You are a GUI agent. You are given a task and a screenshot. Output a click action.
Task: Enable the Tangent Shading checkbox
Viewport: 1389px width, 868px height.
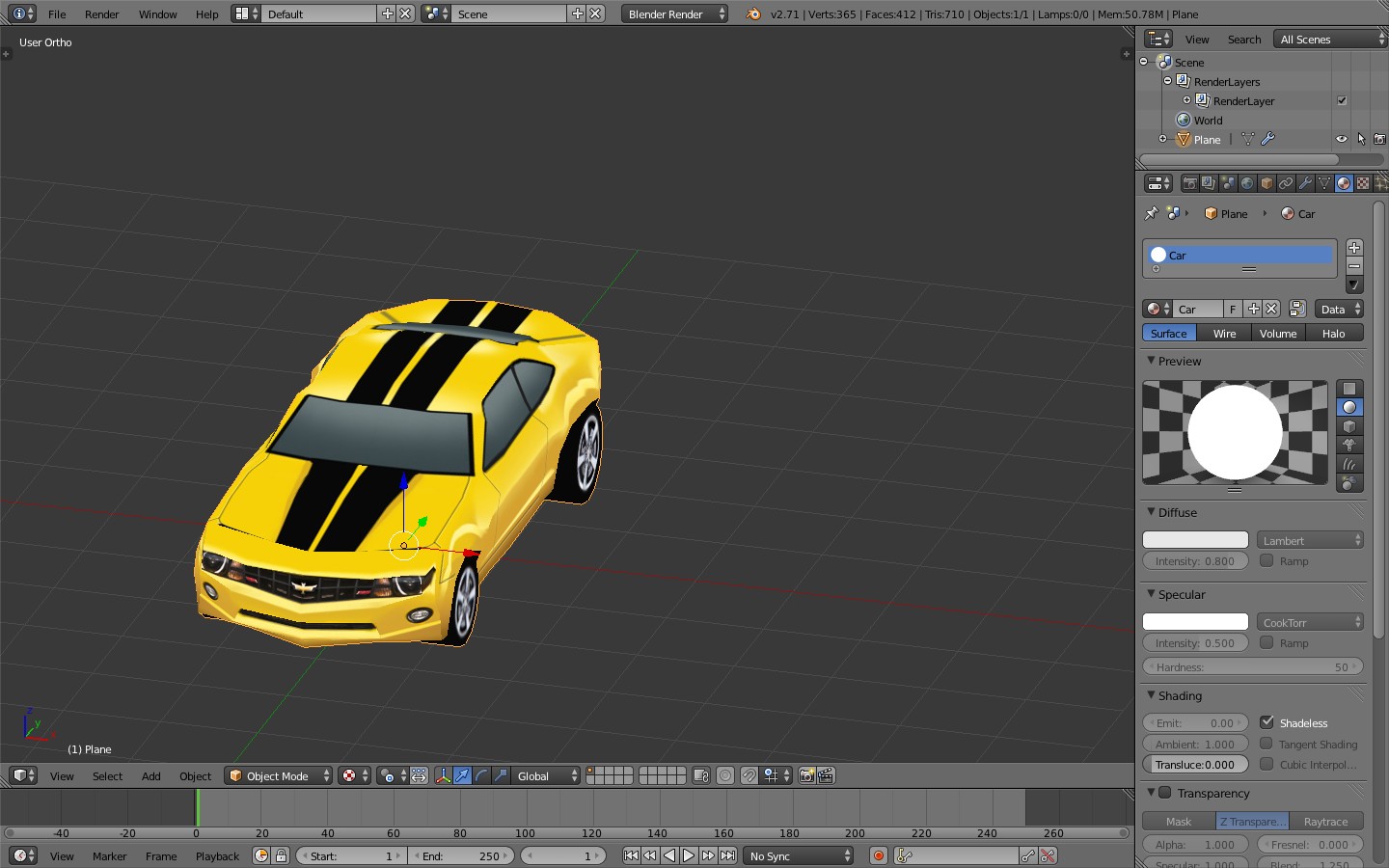click(1266, 744)
